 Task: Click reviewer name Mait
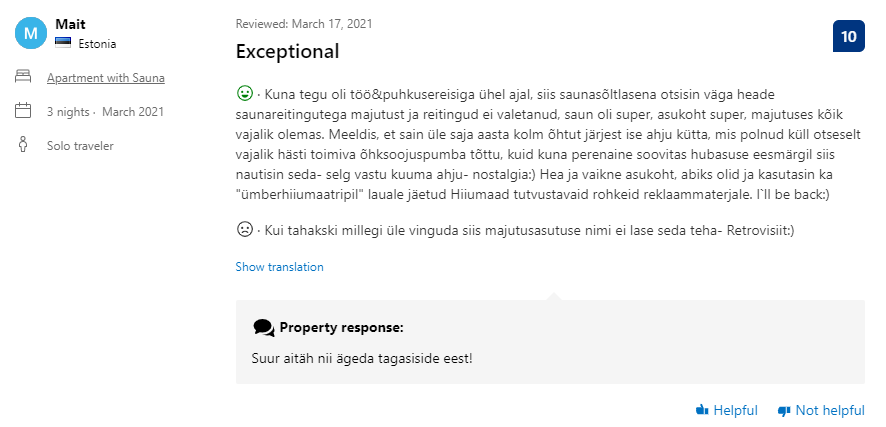coord(71,24)
